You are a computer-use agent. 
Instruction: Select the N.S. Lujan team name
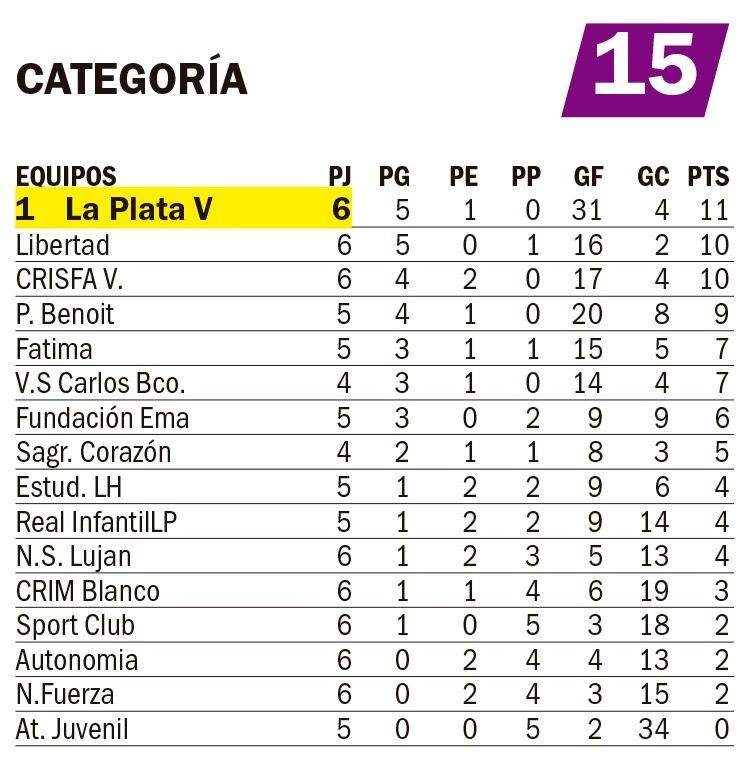pos(74,557)
